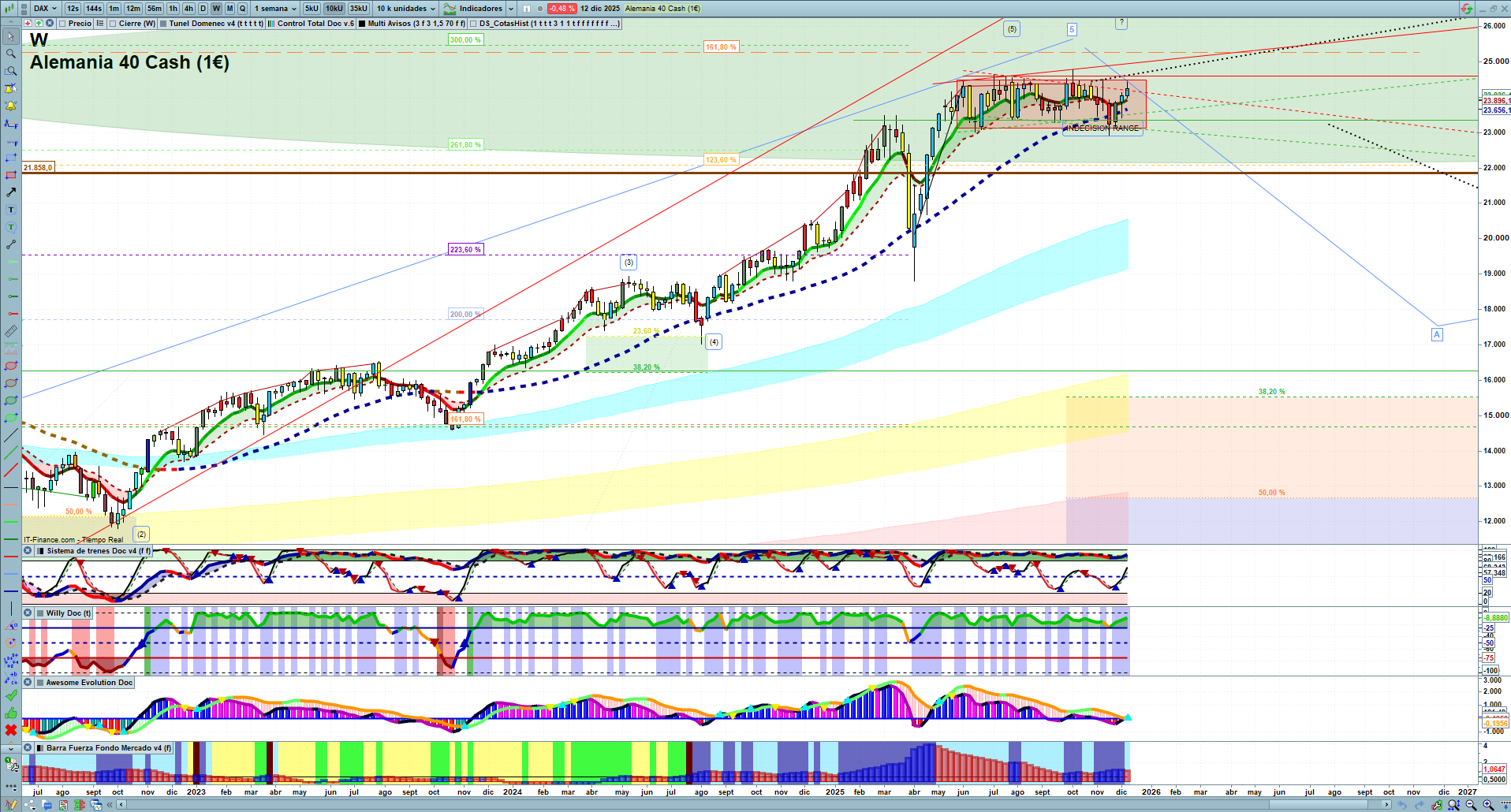Select the black diagonal trend line tool

coord(11,435)
